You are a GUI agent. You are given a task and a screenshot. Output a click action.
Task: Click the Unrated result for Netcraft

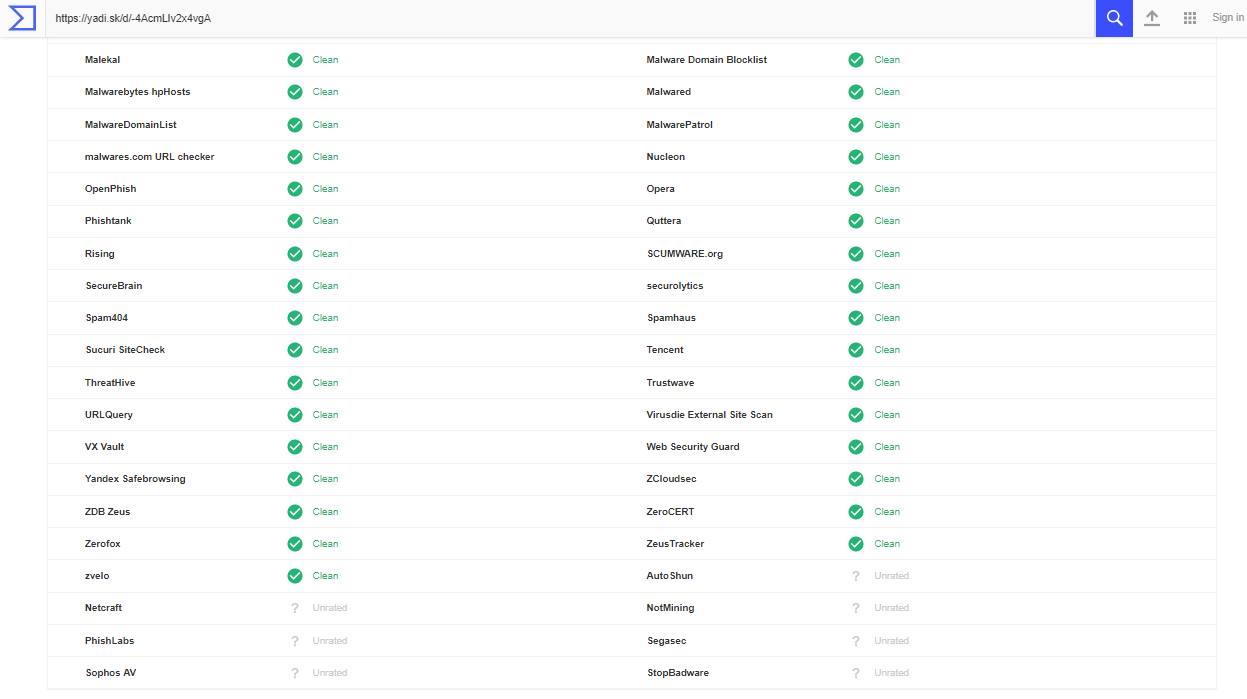click(330, 608)
